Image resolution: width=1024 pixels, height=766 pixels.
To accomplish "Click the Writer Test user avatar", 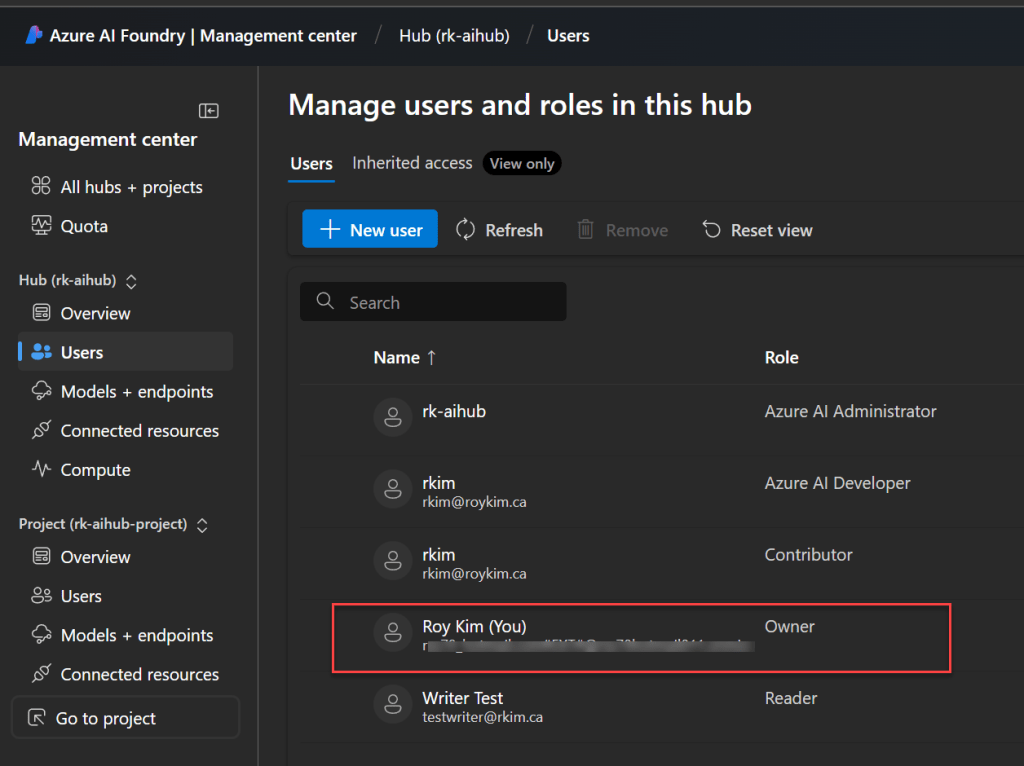I will click(392, 705).
